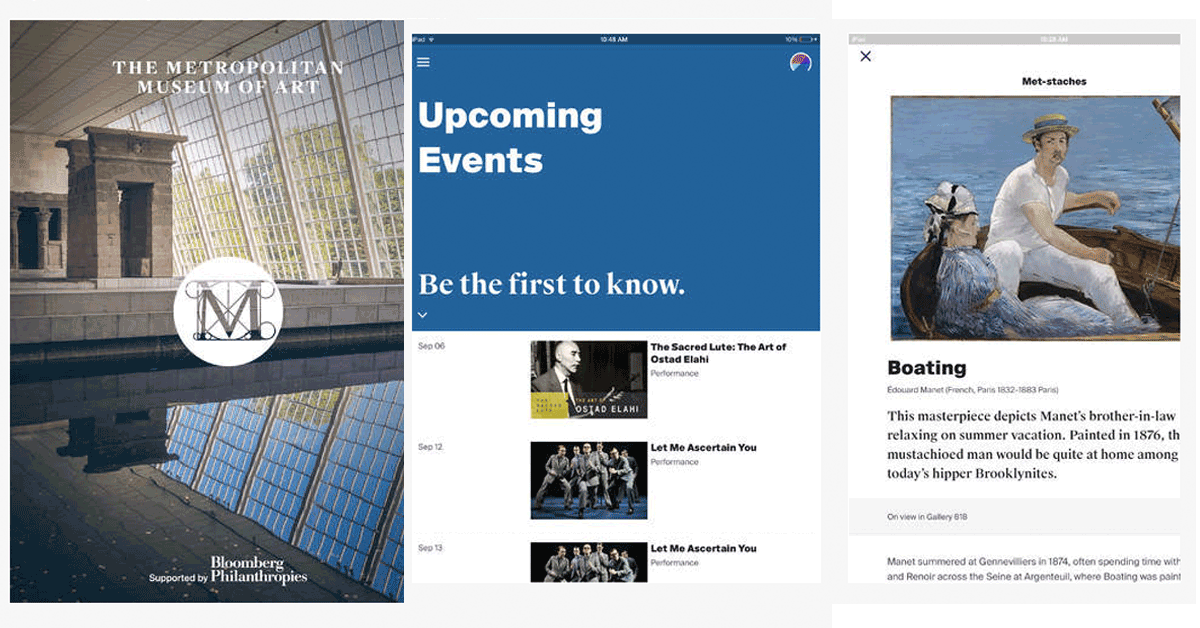Viewport: 1200px width, 628px height.
Task: Select Sep 12 Let Me Ascertain You thumbnail
Action: click(588, 480)
